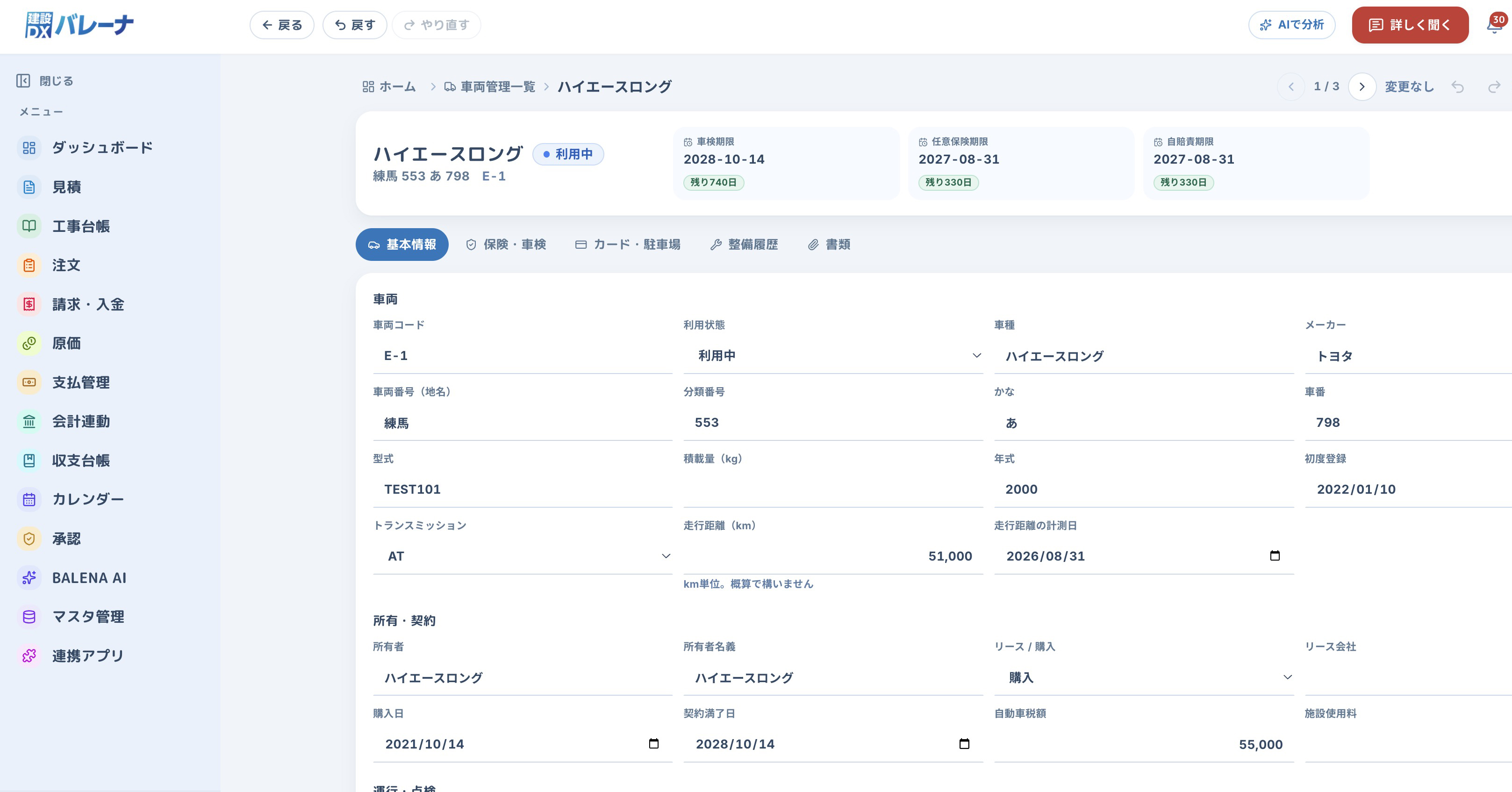Expand the トランスミッション dropdown
Screen dimensions: 1512x792
click(x=523, y=556)
